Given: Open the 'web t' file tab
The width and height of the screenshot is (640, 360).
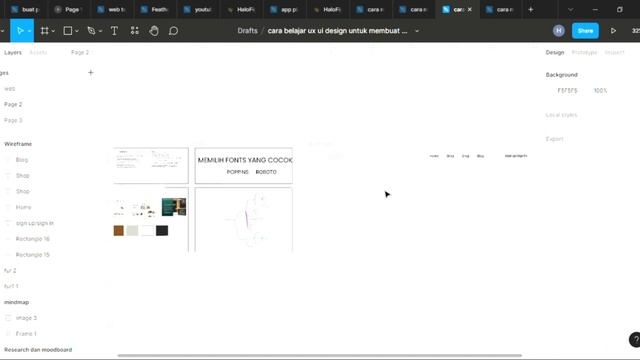Looking at the screenshot, I should point(111,9).
